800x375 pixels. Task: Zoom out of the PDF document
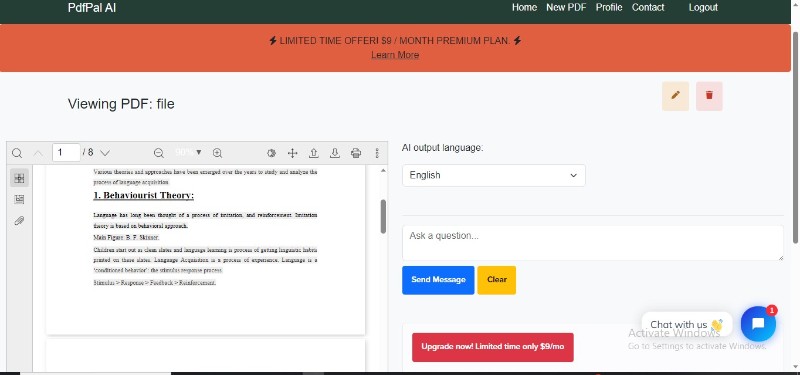click(159, 153)
